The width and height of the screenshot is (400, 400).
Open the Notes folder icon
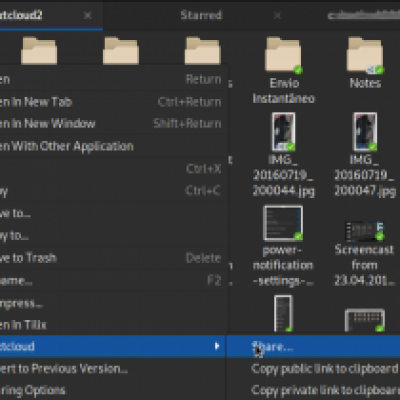coord(365,55)
